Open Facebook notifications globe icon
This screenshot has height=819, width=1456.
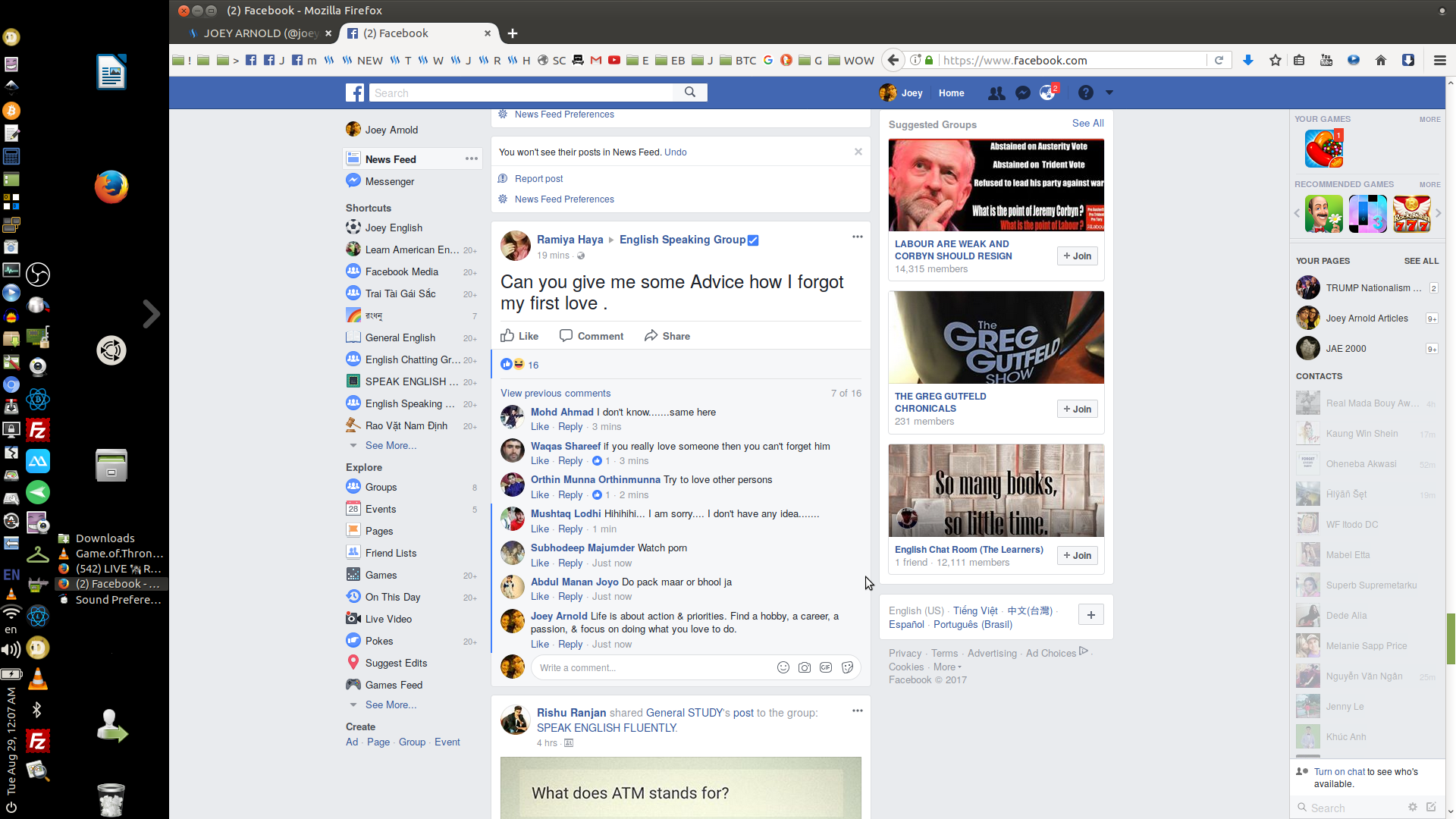pos(1047,93)
